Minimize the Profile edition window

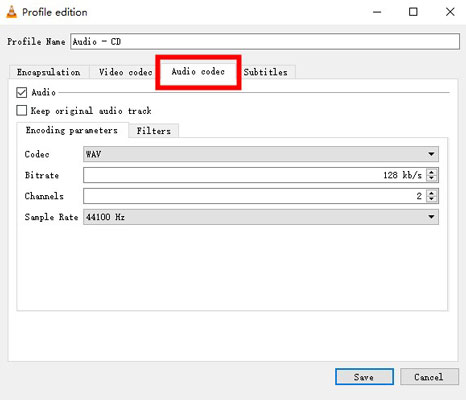point(377,12)
